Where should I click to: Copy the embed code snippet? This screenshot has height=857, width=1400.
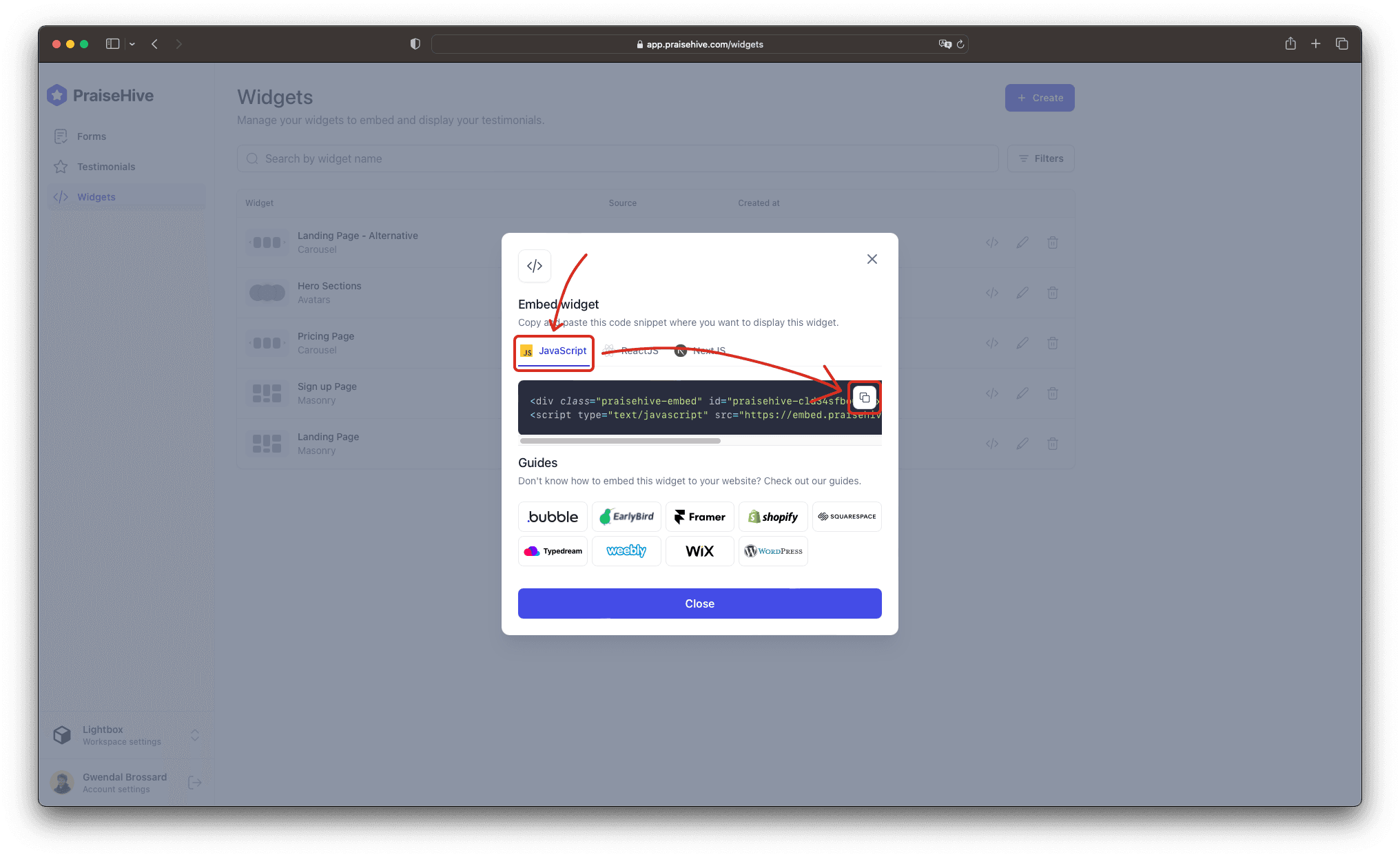865,397
